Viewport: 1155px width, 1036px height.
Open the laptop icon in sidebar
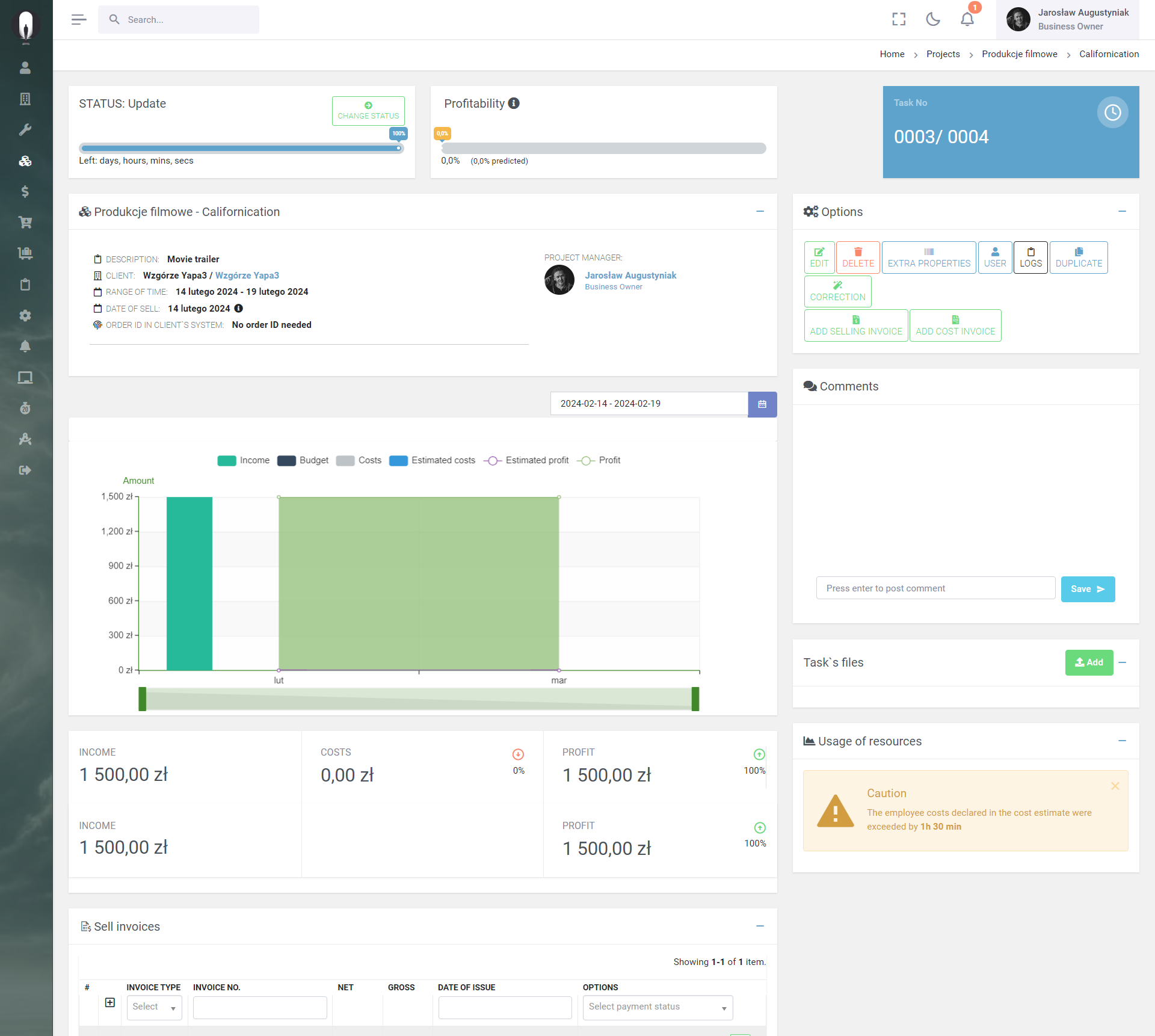(x=25, y=378)
